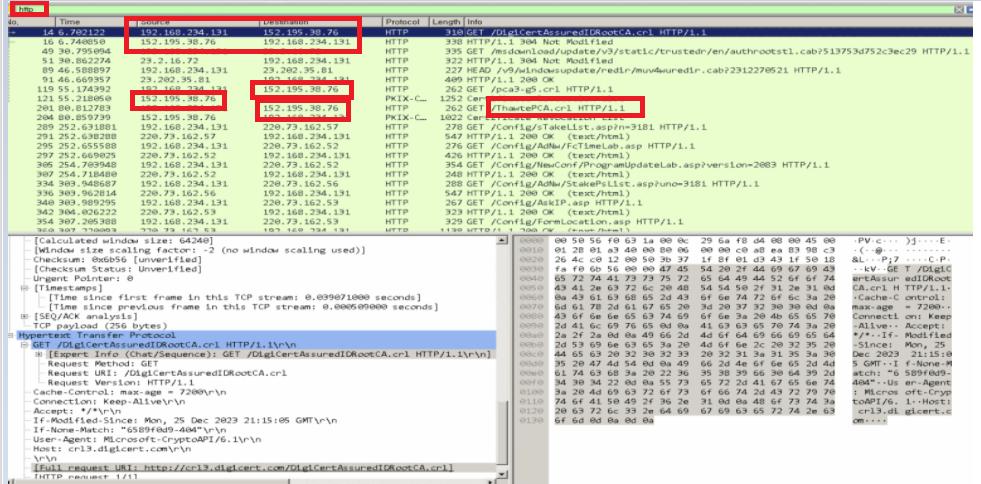
Task: Select the Urgent Pointer: 0 line
Action: (x=83, y=278)
